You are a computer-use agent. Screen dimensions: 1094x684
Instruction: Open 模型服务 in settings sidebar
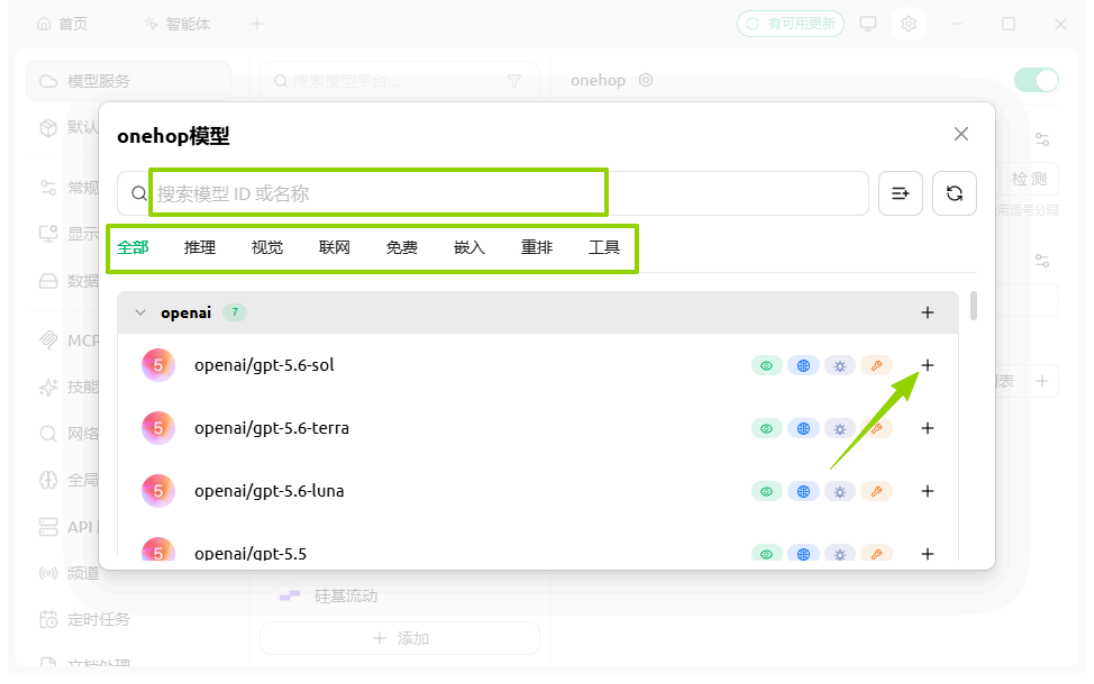128,81
